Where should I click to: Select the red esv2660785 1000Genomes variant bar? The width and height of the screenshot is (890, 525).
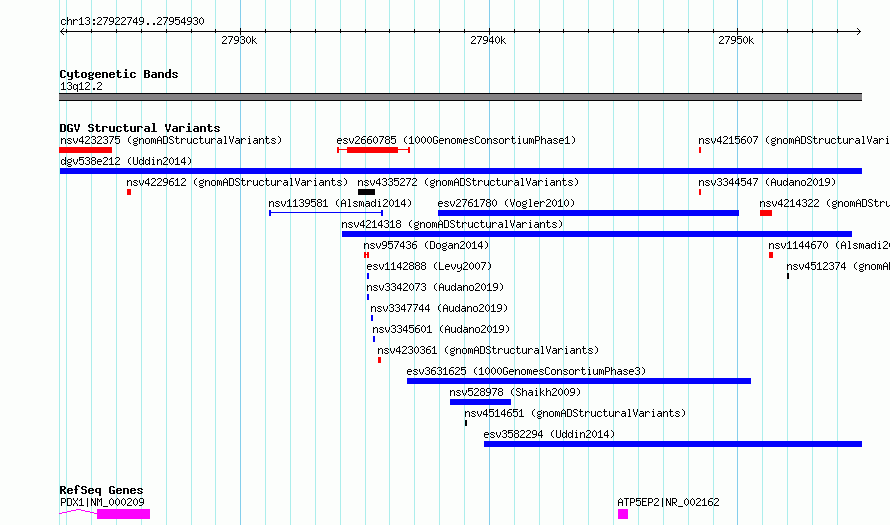[x=372, y=150]
